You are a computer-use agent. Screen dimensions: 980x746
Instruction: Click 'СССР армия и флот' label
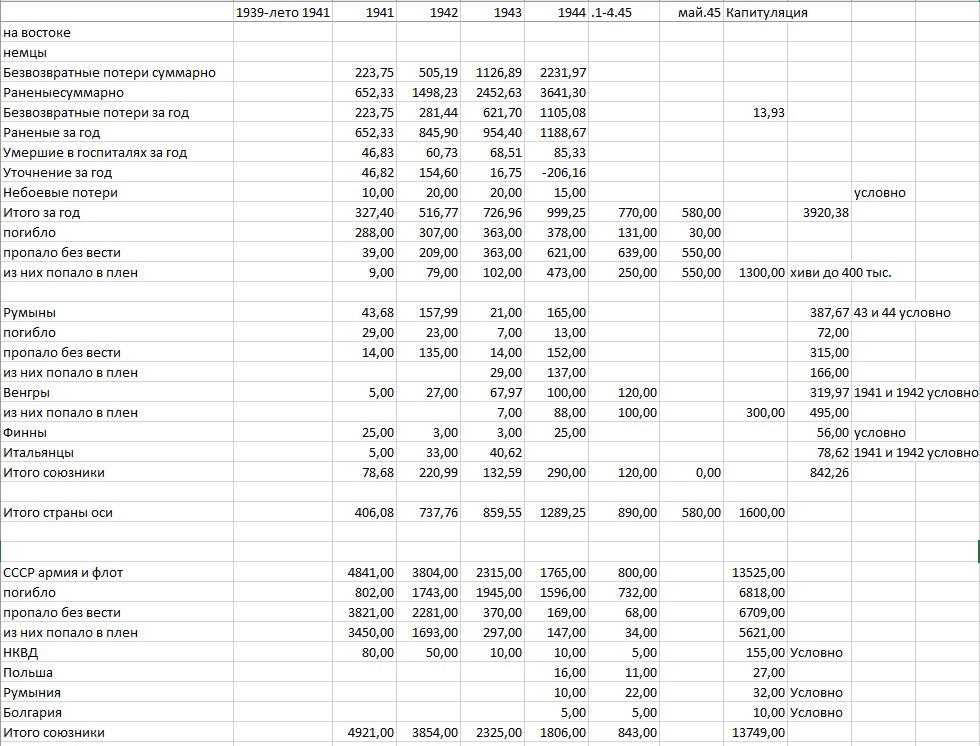[118, 572]
